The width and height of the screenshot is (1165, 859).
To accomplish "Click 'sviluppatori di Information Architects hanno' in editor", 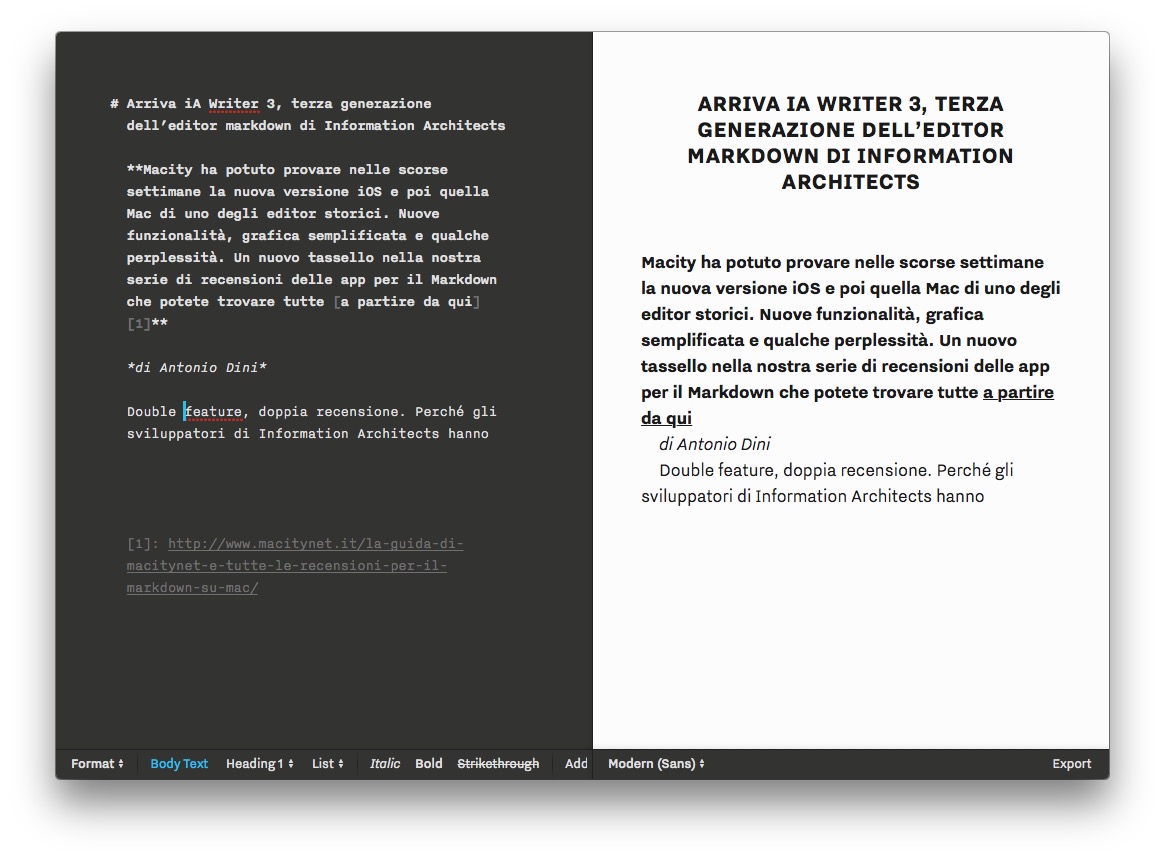I will (308, 434).
